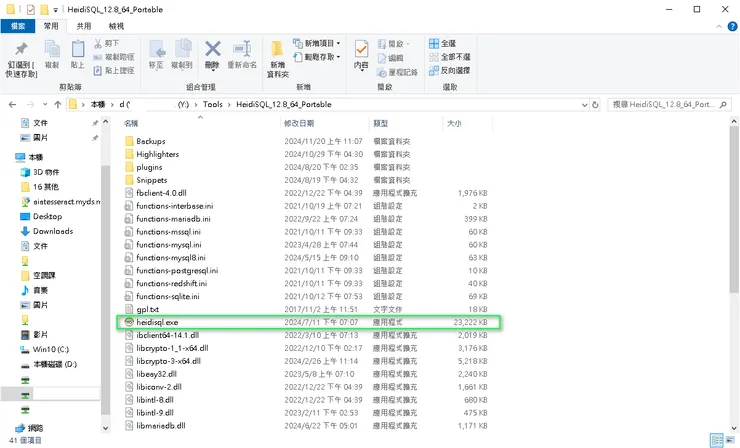Screen dimensions: 740x448
Task: Click the Copy icon in ribbon
Action: coord(52,49)
